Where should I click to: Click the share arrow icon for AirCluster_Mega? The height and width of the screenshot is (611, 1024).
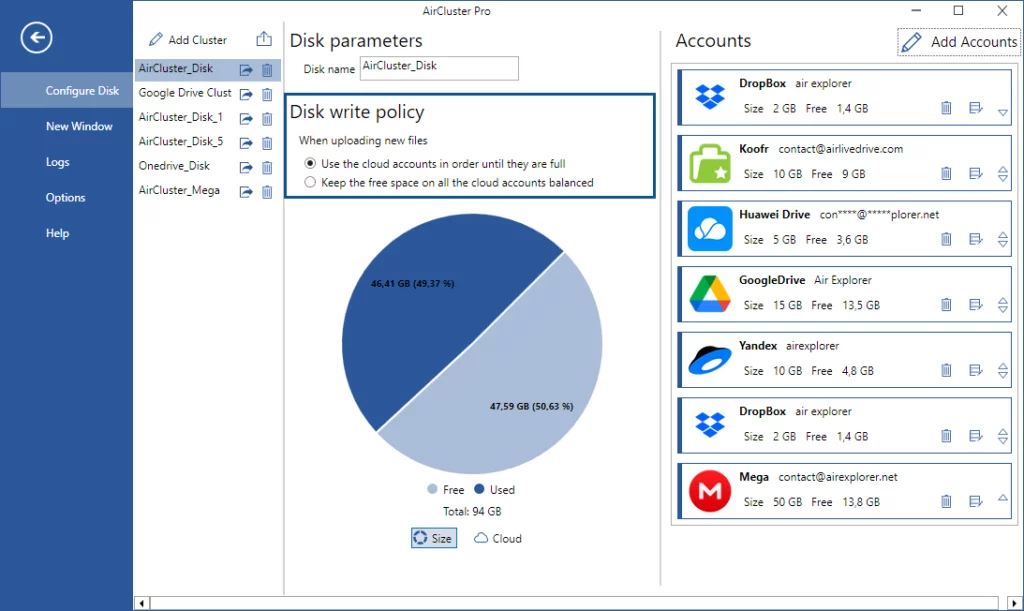pos(246,191)
